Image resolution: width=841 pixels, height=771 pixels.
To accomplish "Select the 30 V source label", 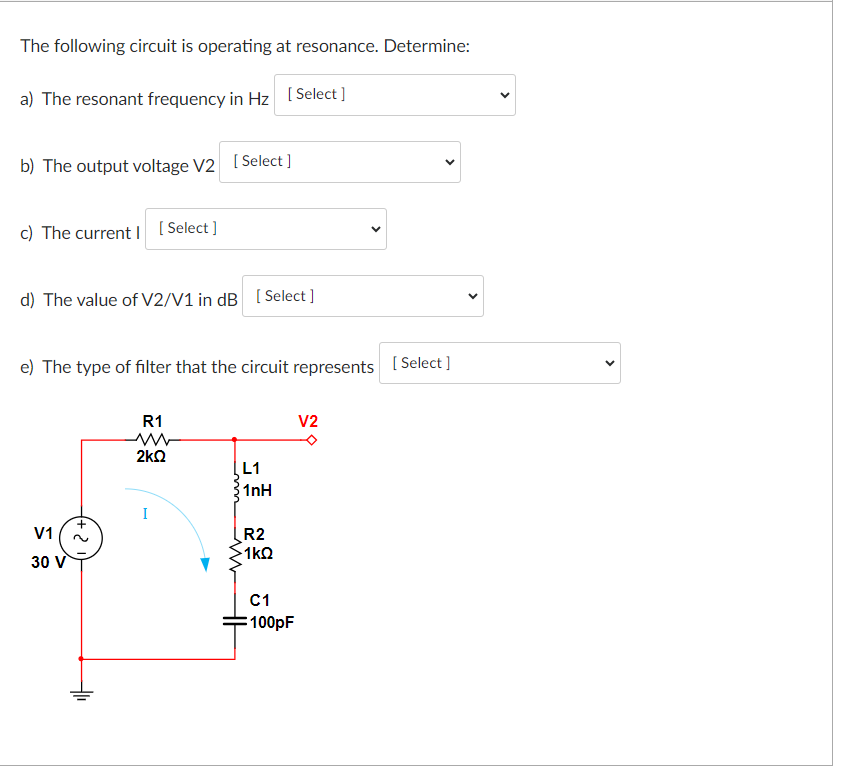I will pyautogui.click(x=49, y=562).
